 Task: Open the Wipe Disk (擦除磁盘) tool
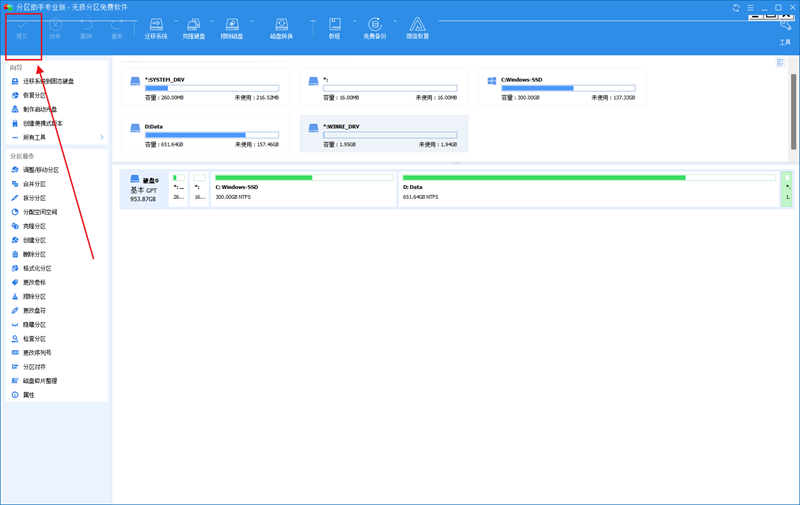(x=232, y=29)
